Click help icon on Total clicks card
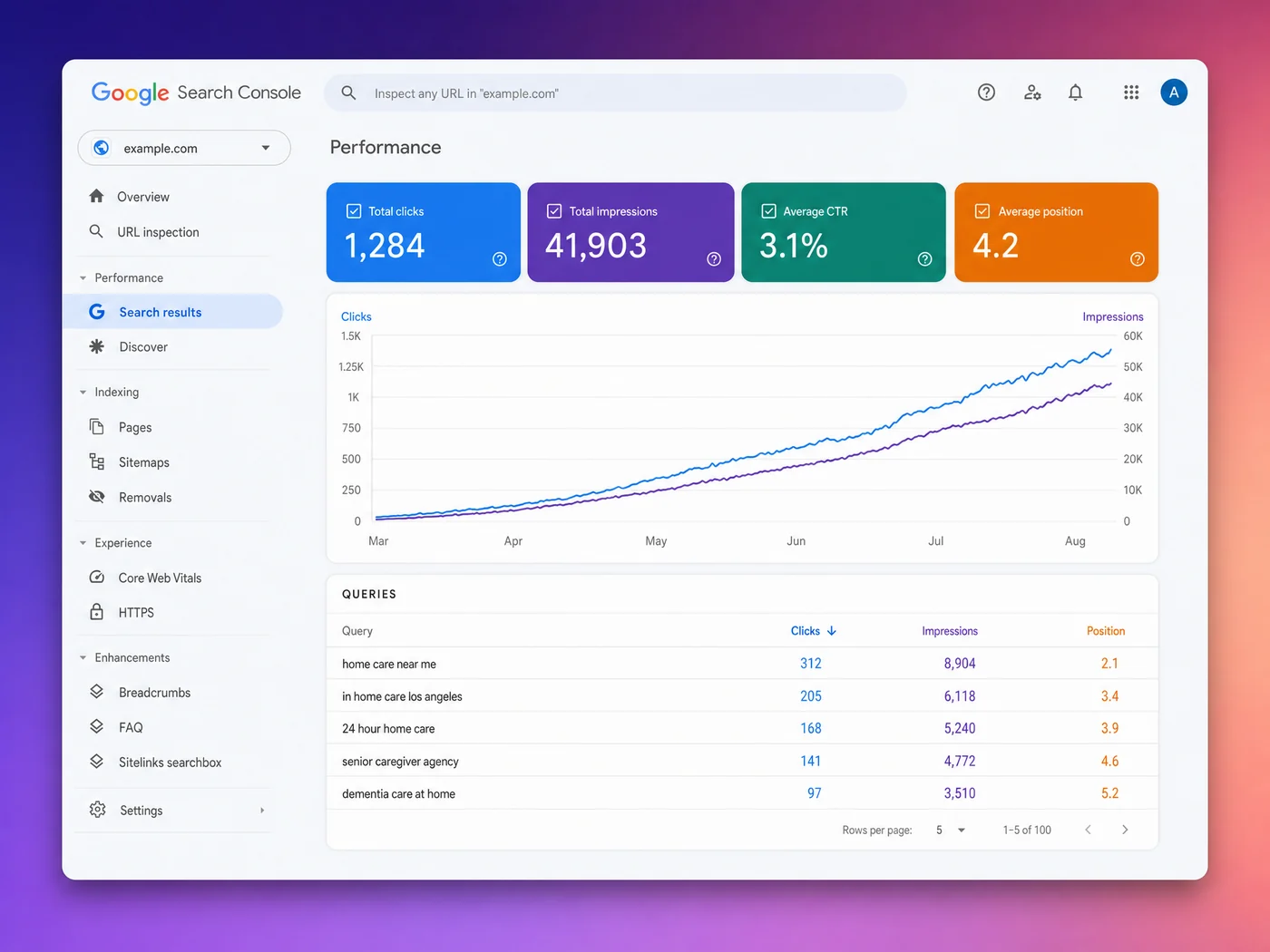Viewport: 1270px width, 952px height. 500,259
